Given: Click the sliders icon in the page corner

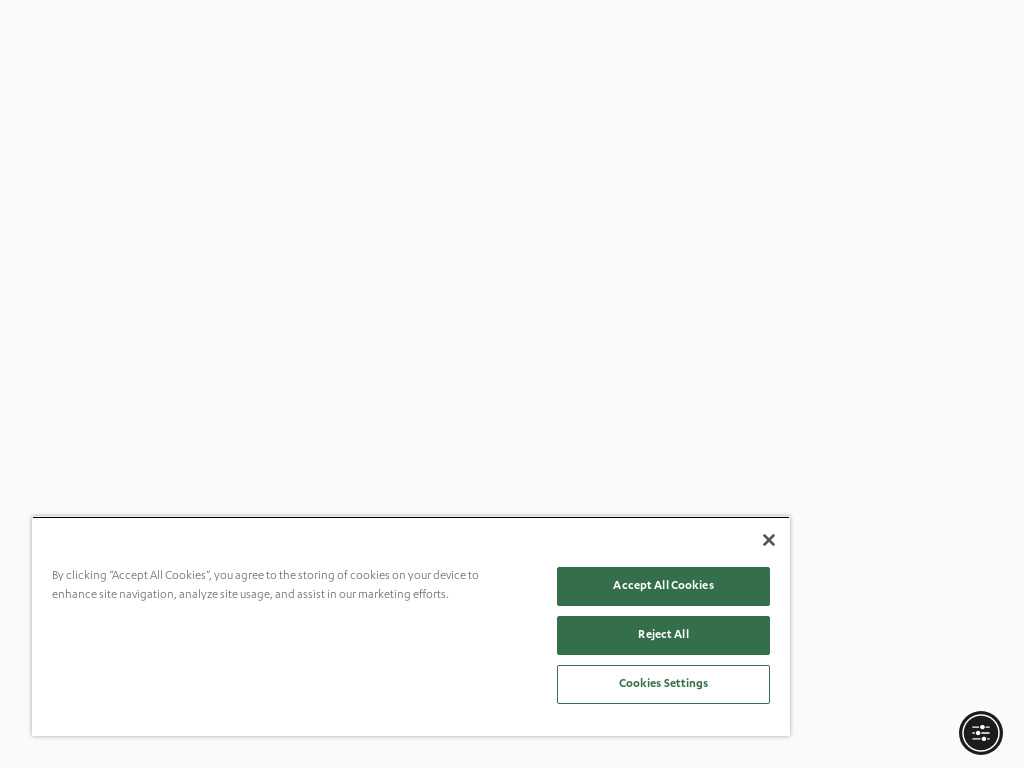Looking at the screenshot, I should [x=980, y=733].
